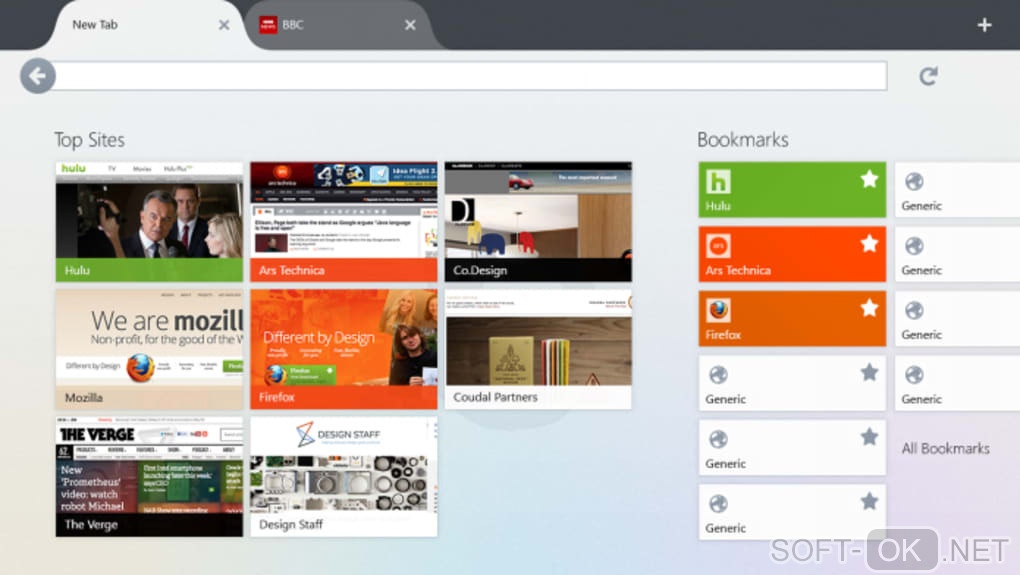Open the Hulu top site thumbnail
This screenshot has height=575, width=1020.
[x=149, y=222]
